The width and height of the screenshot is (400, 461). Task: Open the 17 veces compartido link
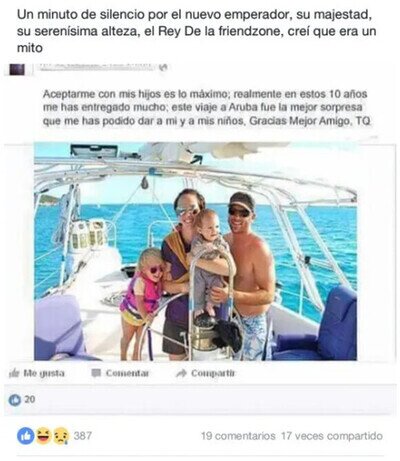(x=332, y=436)
